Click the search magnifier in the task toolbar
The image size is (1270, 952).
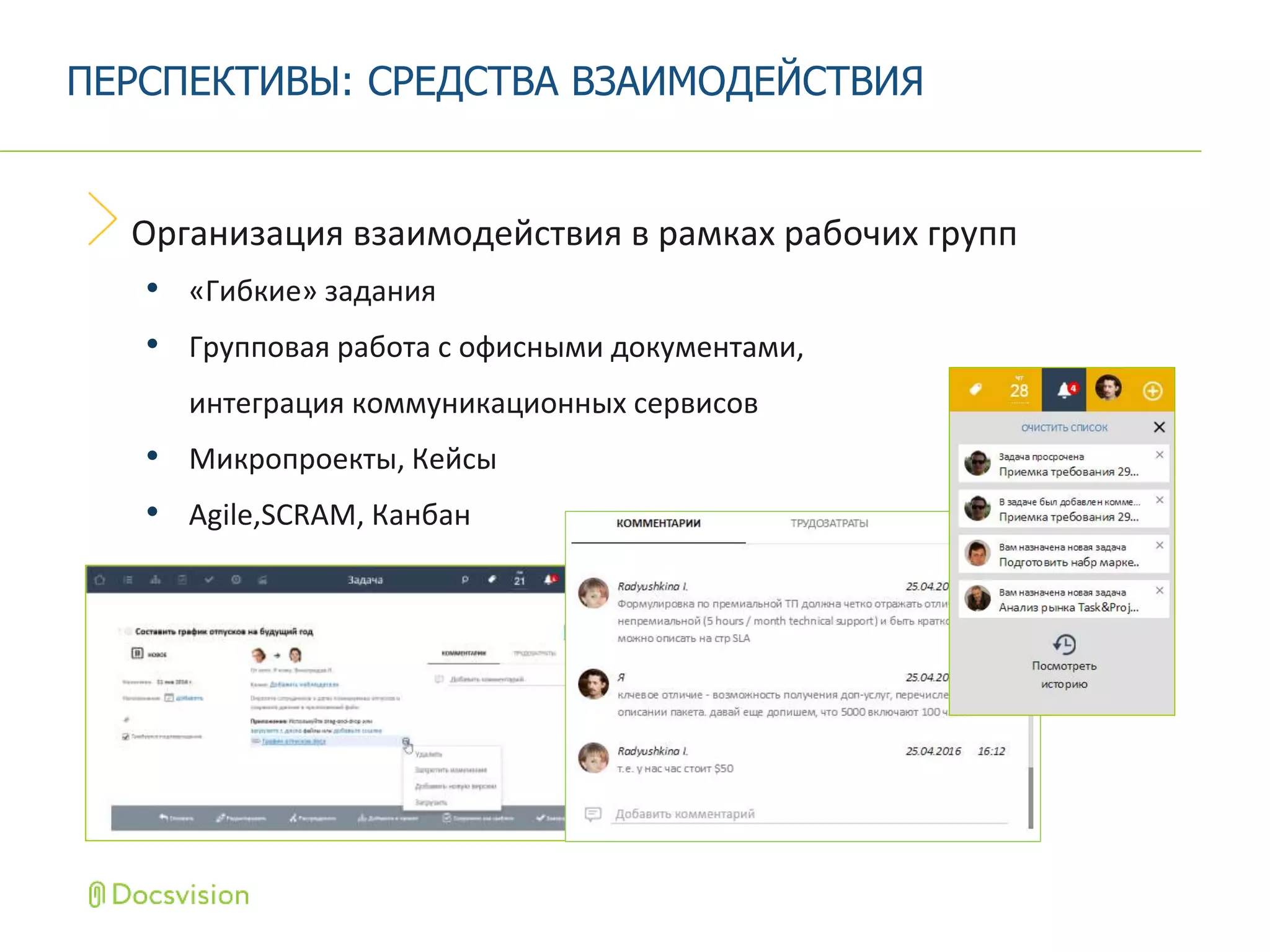point(464,580)
